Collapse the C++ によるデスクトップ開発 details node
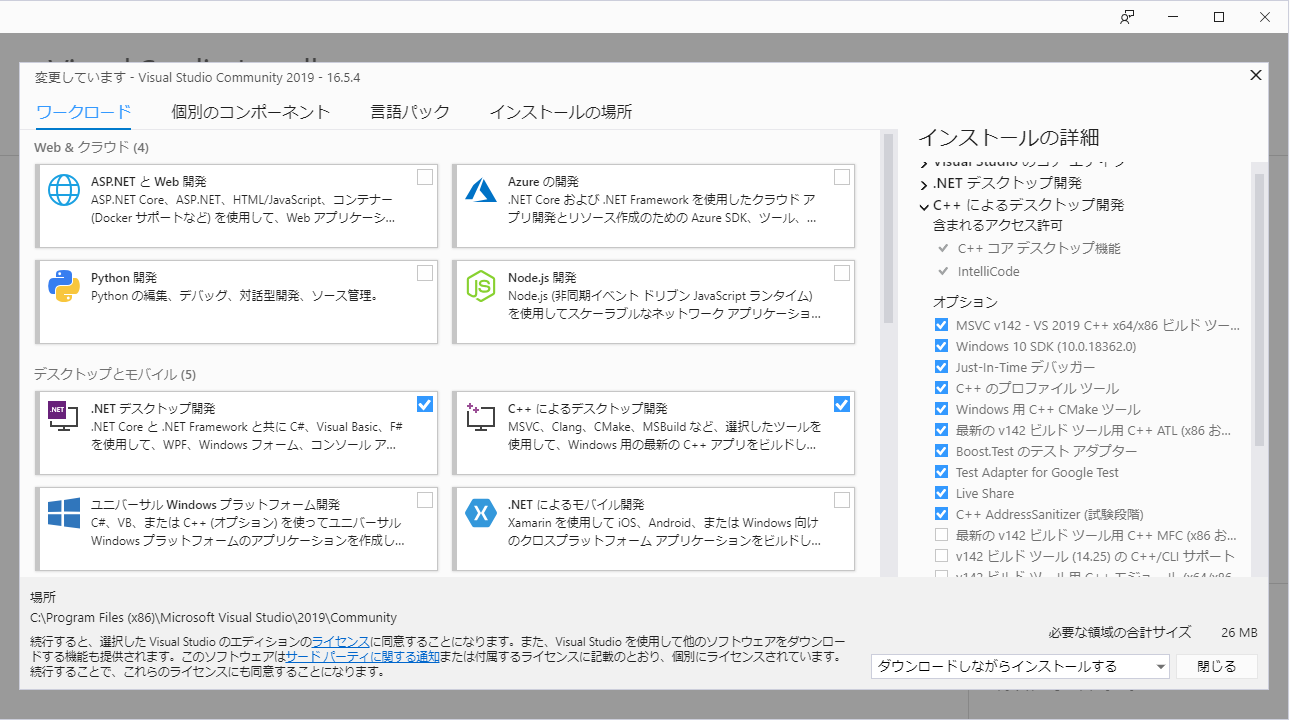This screenshot has width=1290, height=720. point(924,206)
